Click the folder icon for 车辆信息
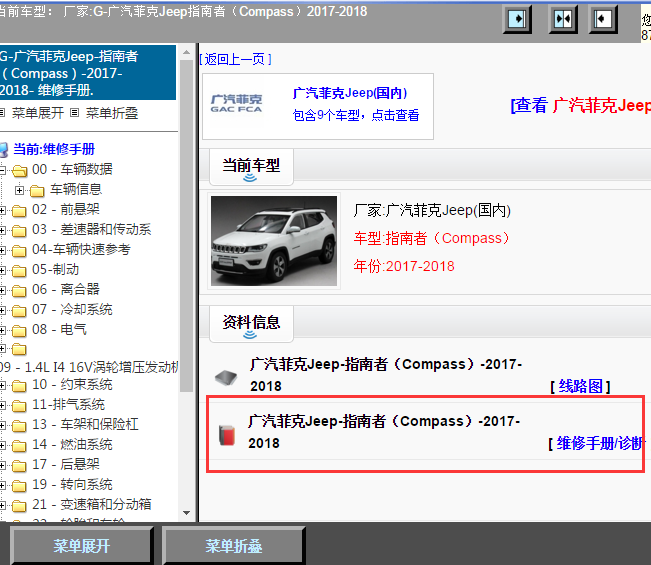Image resolution: width=651 pixels, height=565 pixels. point(37,191)
